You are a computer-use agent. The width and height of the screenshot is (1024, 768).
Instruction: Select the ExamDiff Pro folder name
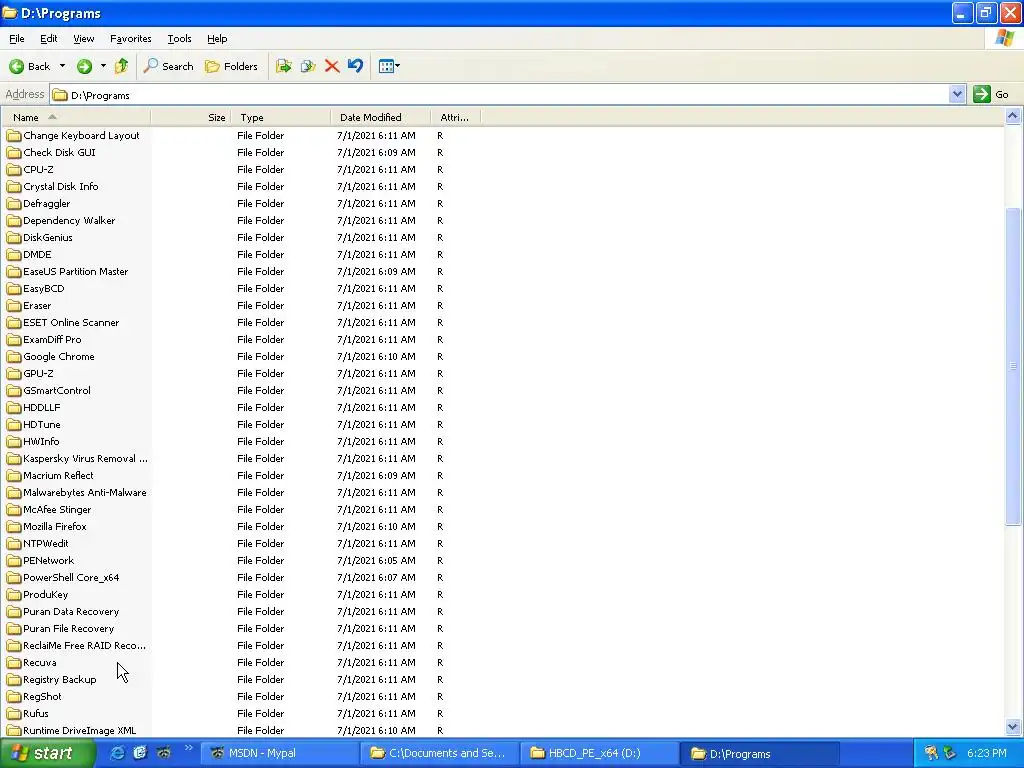pyautogui.click(x=52, y=340)
